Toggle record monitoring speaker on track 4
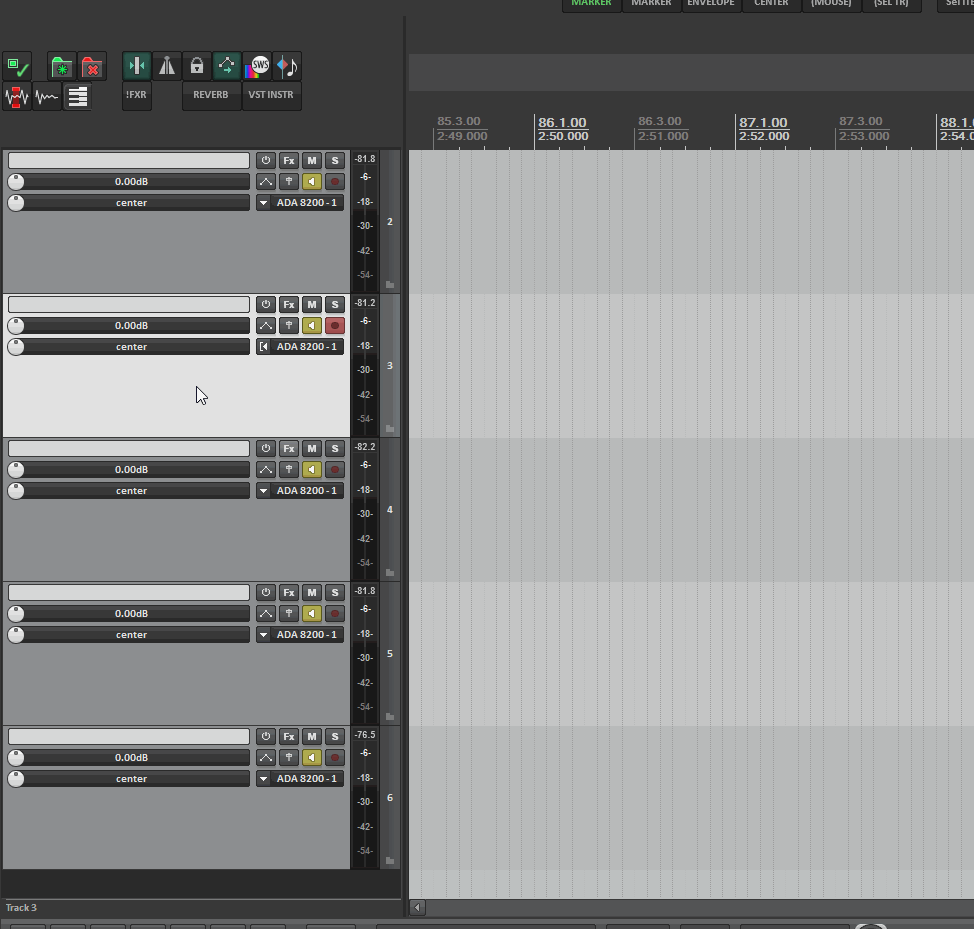974x929 pixels. (x=312, y=470)
